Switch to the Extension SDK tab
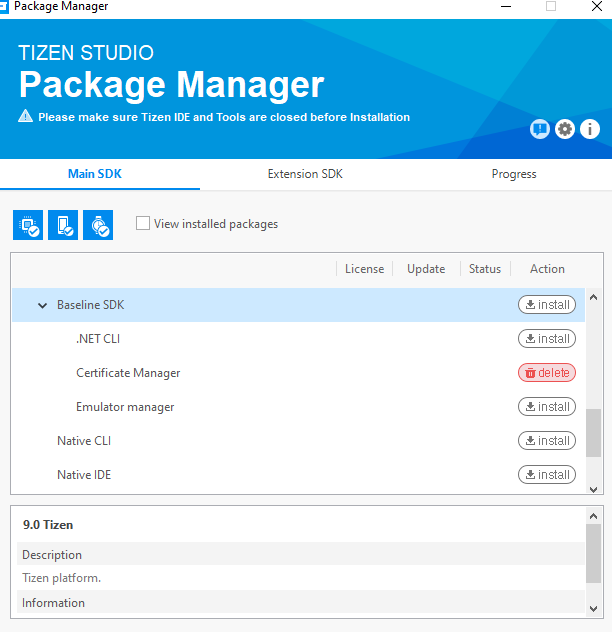This screenshot has width=612, height=632. click(305, 174)
